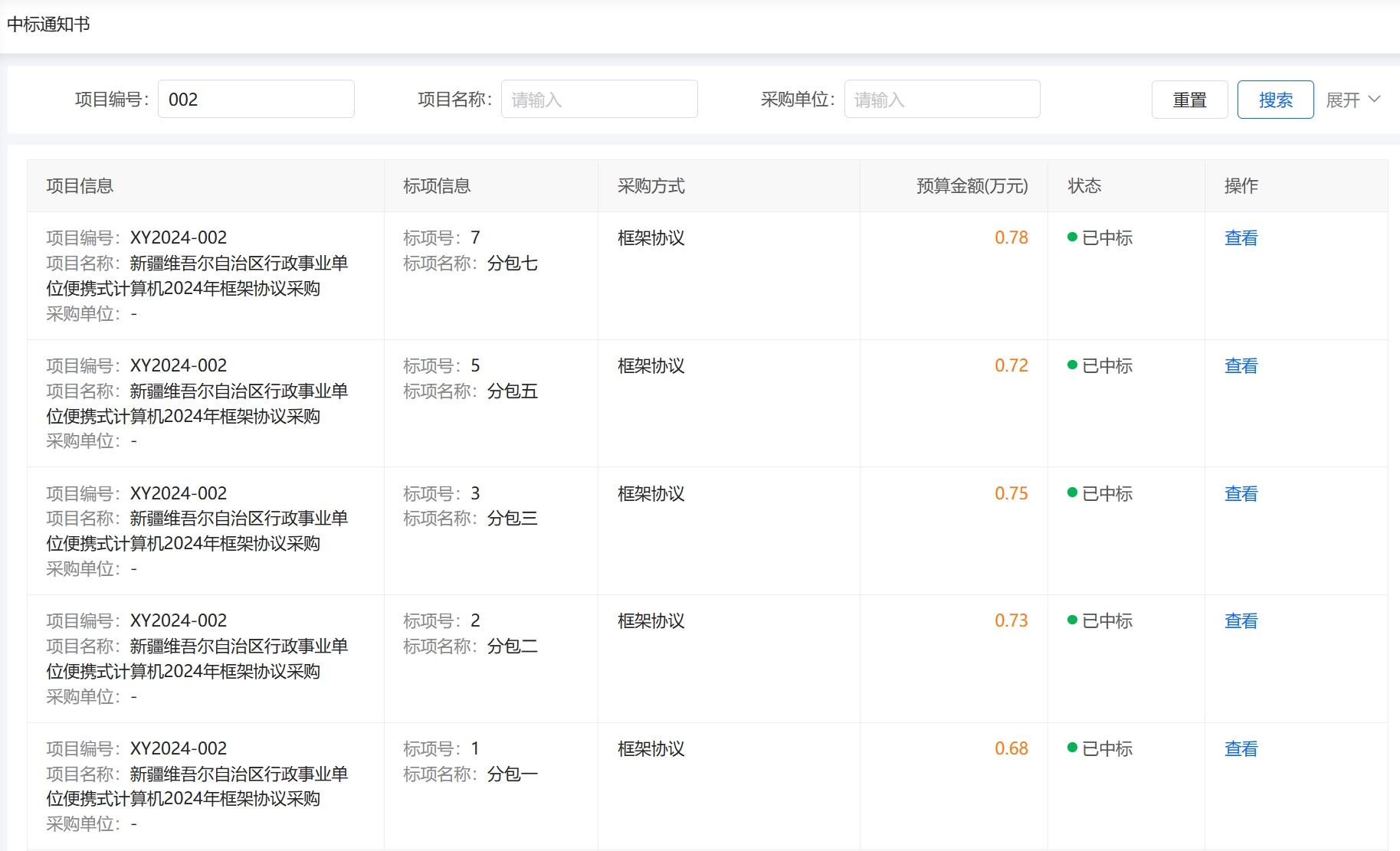This screenshot has height=851, width=1400.
Task: Click 标项号 3 text
Action: pyautogui.click(x=442, y=494)
